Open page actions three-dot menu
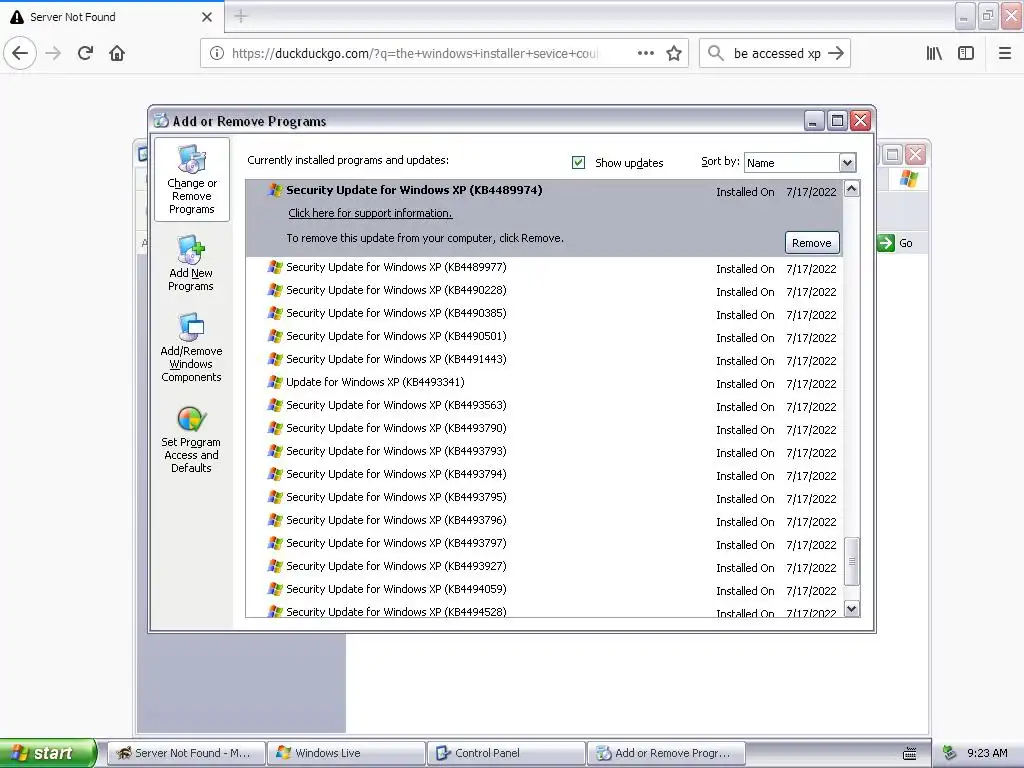This screenshot has height=768, width=1024. tap(646, 54)
